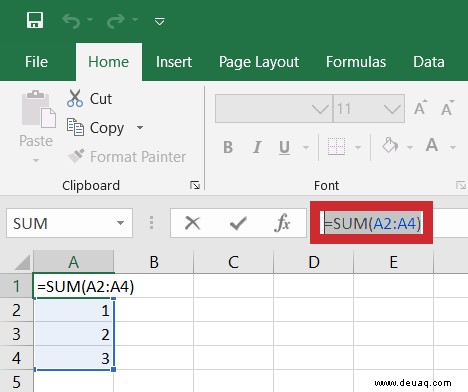
Task: Select column A header
Action: tap(73, 262)
